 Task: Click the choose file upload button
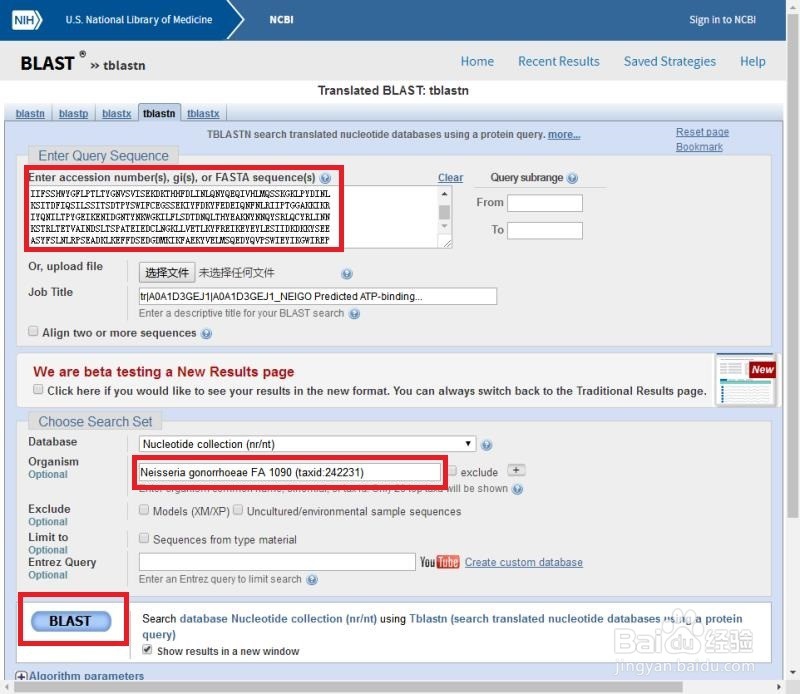(x=167, y=272)
